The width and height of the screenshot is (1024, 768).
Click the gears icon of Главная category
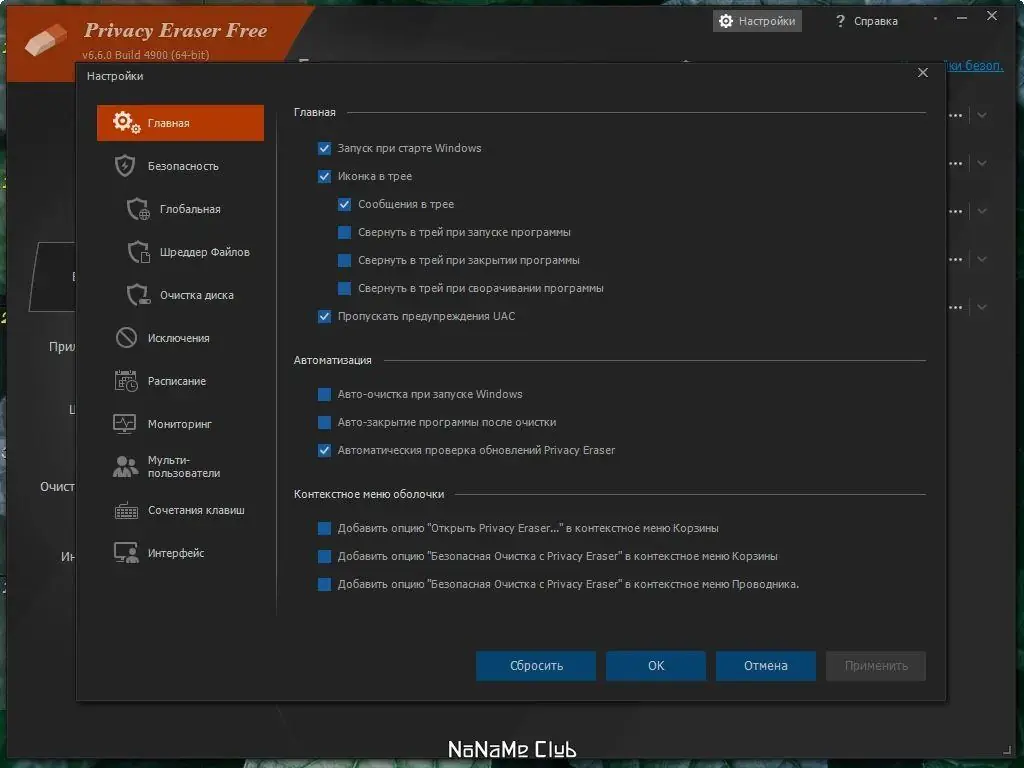[126, 122]
